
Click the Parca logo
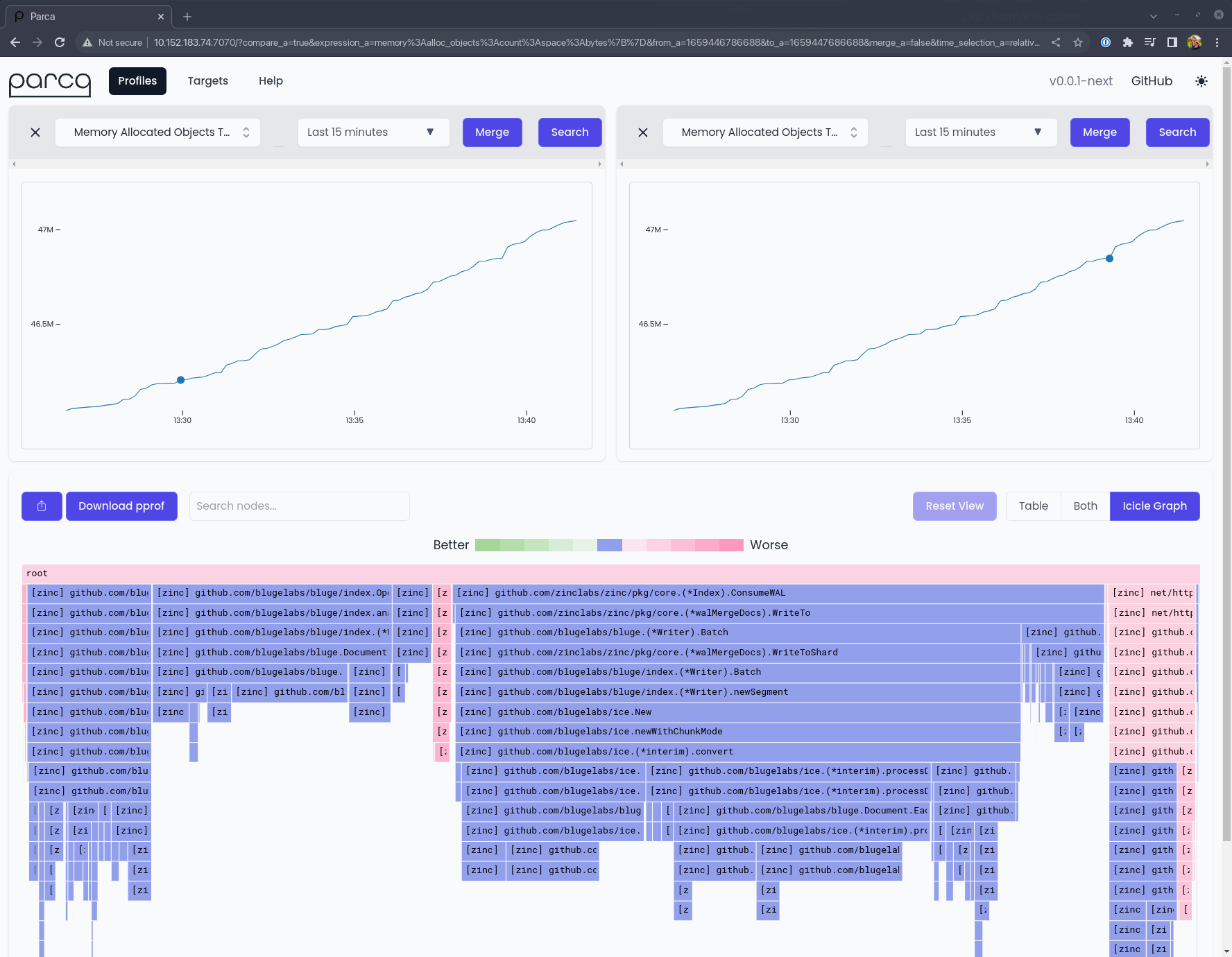[50, 83]
